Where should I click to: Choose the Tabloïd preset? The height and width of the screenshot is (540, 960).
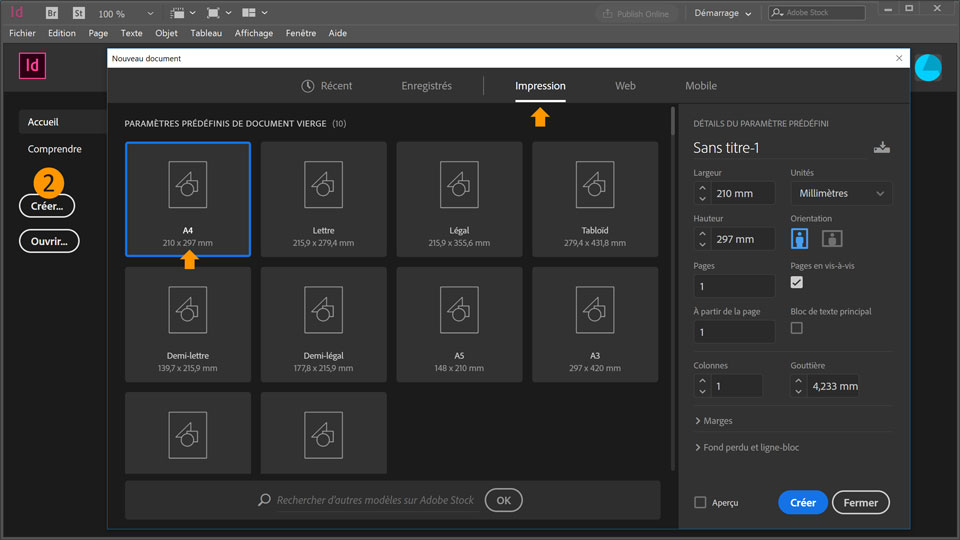595,199
